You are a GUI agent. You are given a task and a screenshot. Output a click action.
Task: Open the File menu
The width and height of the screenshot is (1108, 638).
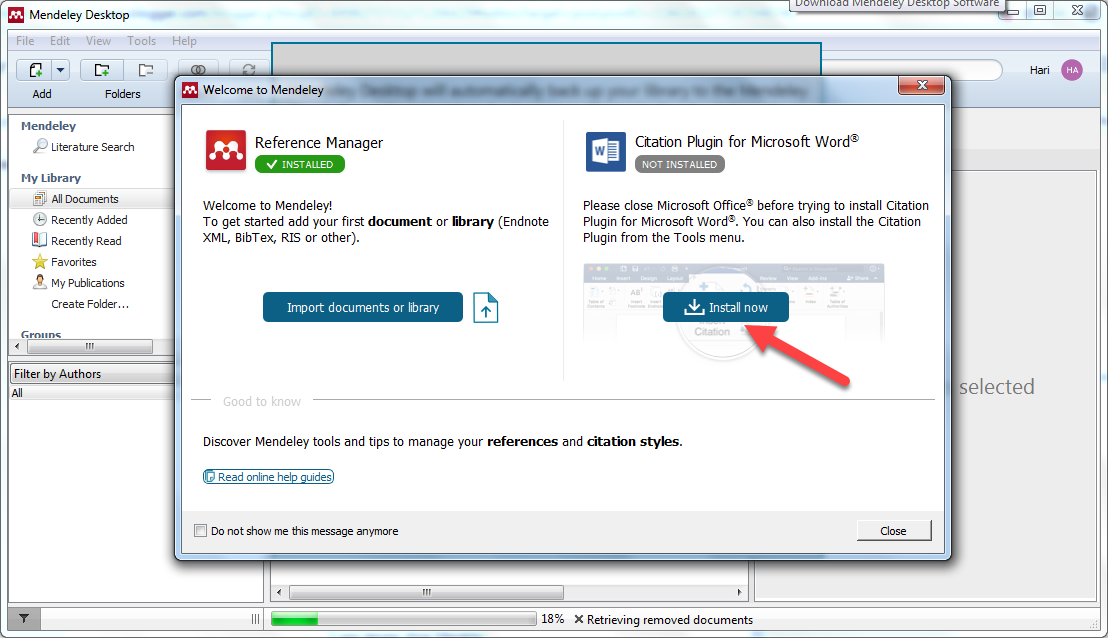[25, 41]
